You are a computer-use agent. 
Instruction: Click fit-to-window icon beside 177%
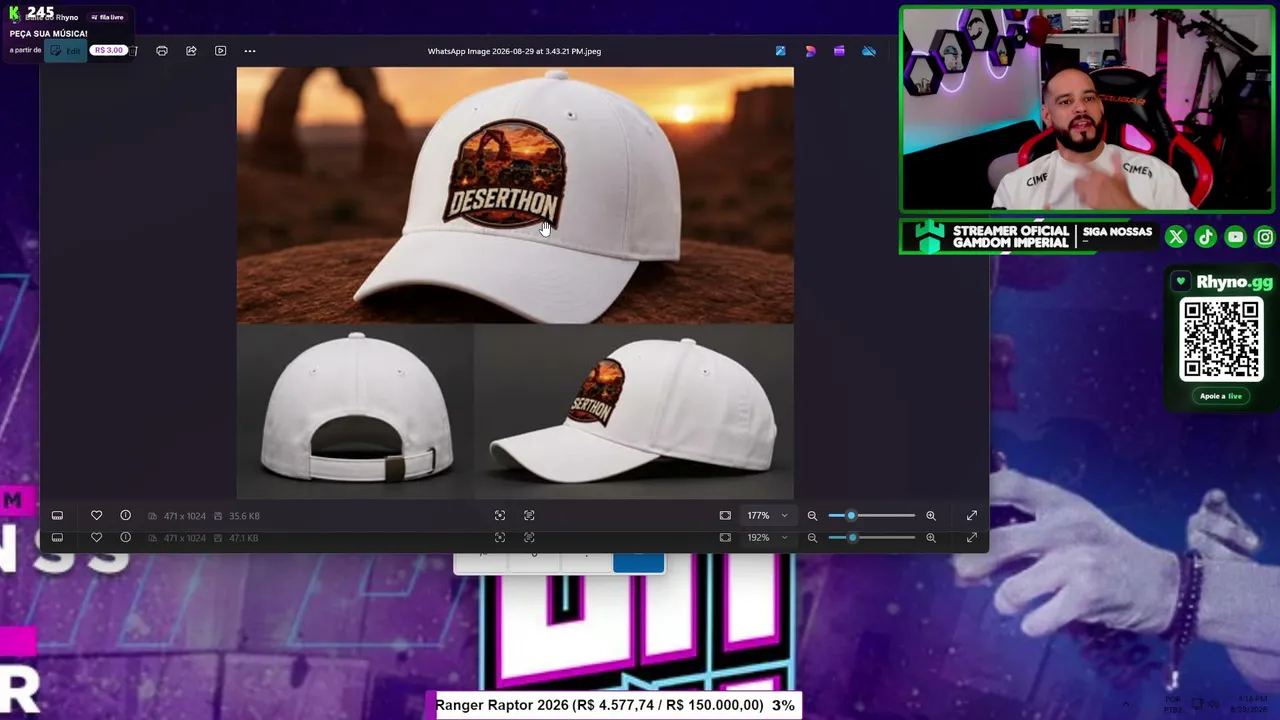tap(725, 516)
